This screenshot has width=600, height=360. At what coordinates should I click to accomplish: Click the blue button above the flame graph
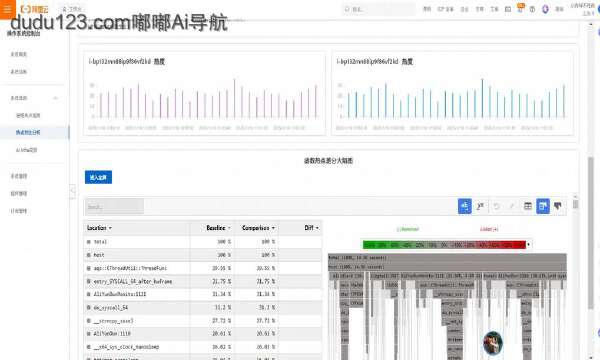98,177
